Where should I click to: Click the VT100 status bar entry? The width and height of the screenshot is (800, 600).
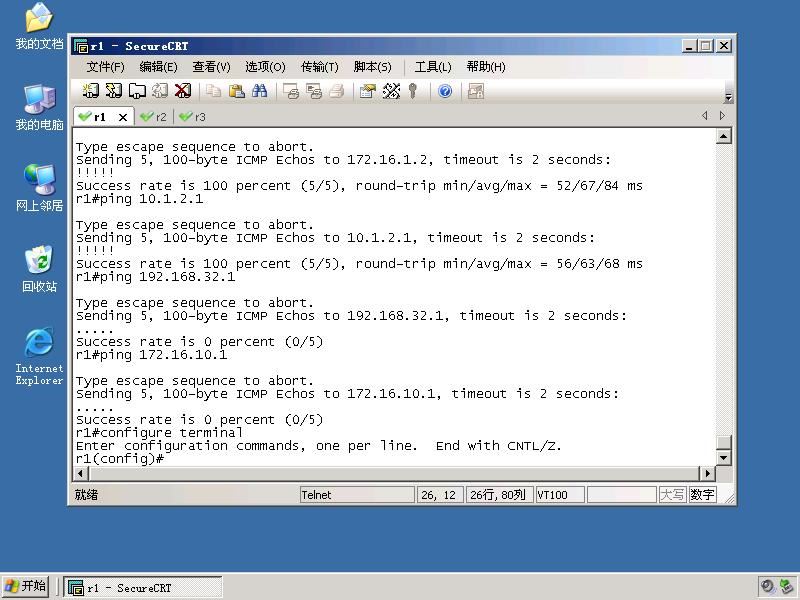(x=560, y=495)
